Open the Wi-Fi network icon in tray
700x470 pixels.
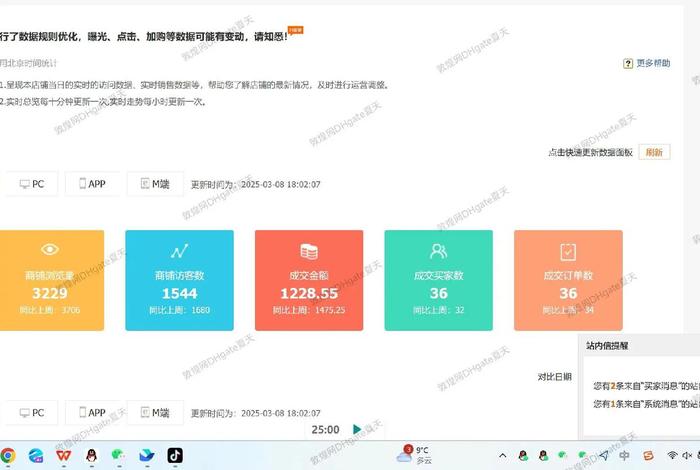pyautogui.click(x=672, y=455)
